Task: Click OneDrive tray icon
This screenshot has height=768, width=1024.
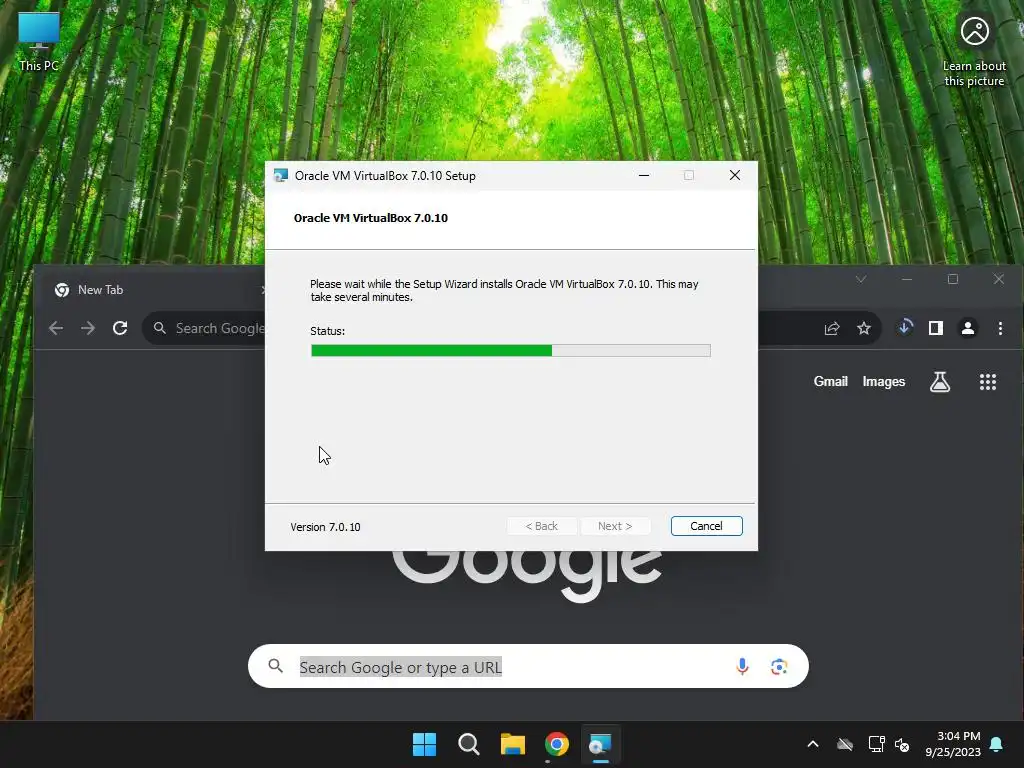Action: point(845,744)
